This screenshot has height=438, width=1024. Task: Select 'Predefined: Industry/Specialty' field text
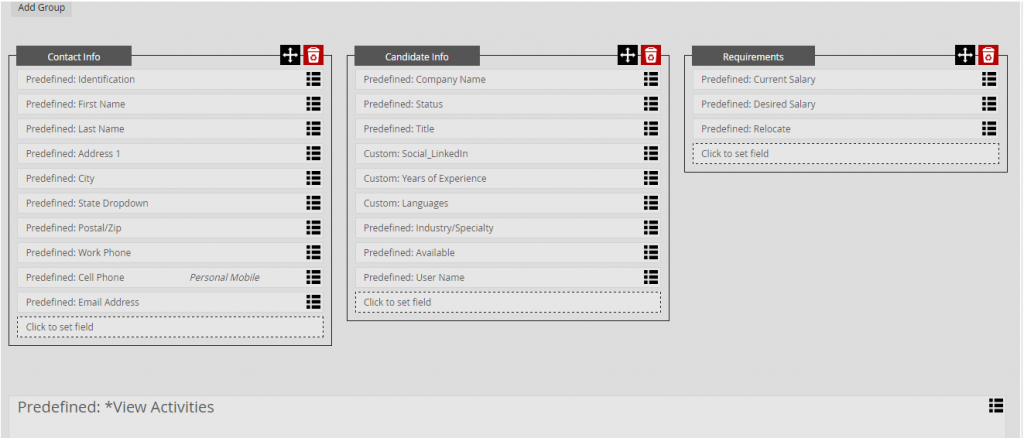point(428,228)
